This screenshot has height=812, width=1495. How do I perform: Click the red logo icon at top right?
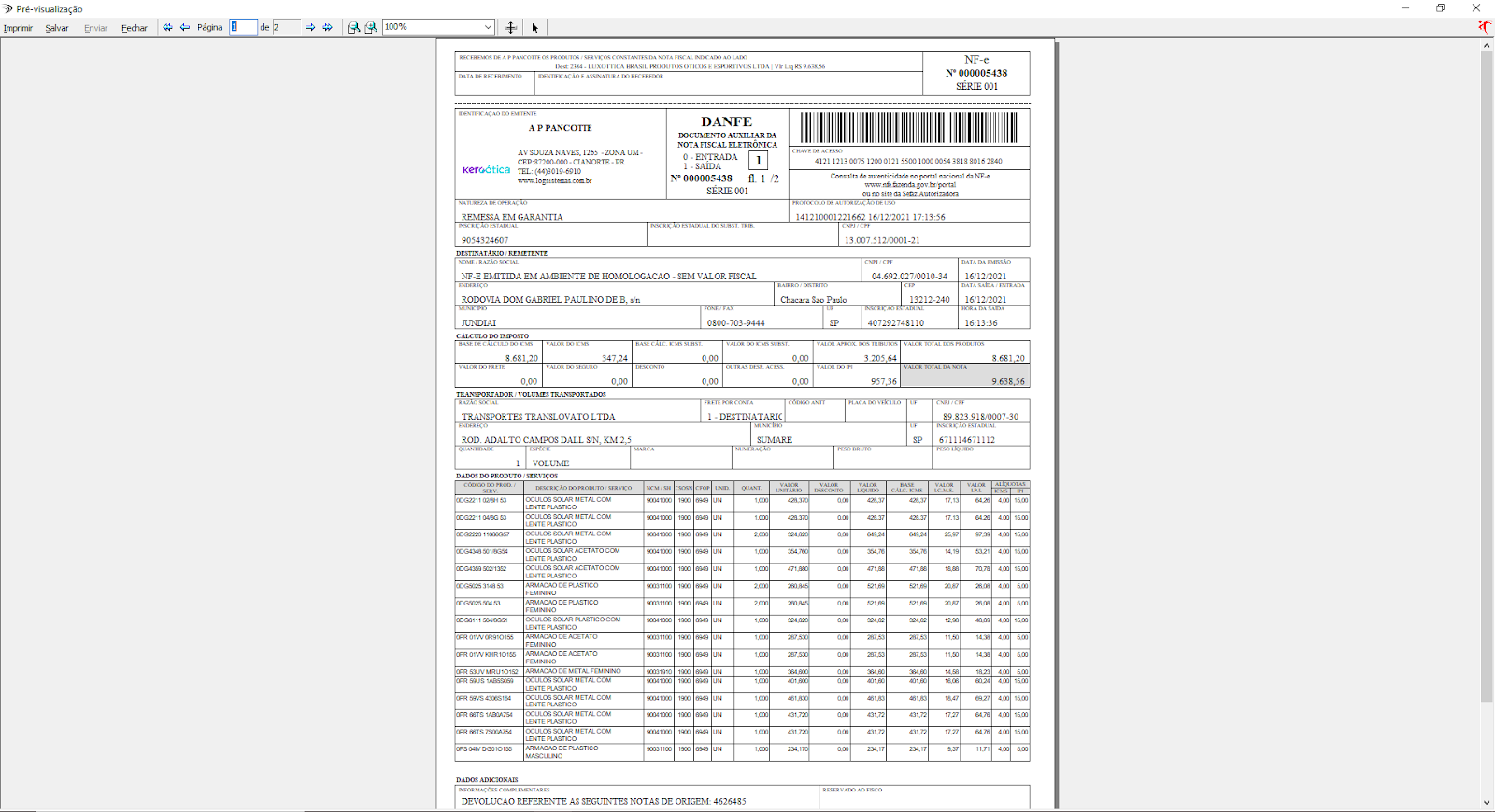click(x=1485, y=26)
